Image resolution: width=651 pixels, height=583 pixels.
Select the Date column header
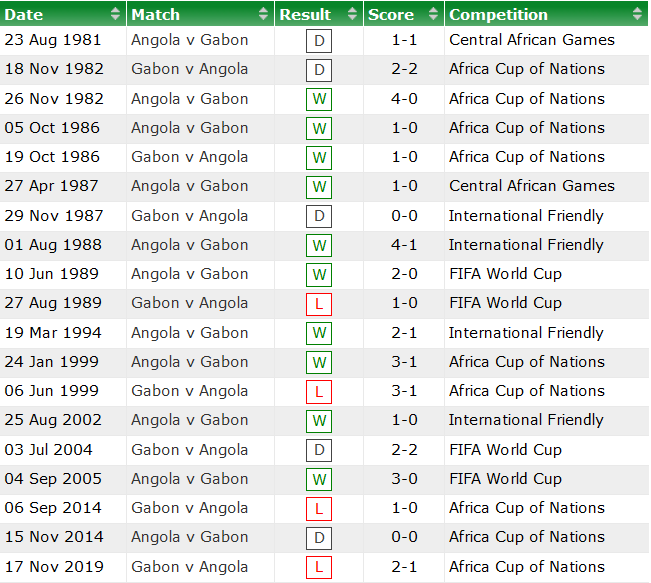pyautogui.click(x=25, y=14)
